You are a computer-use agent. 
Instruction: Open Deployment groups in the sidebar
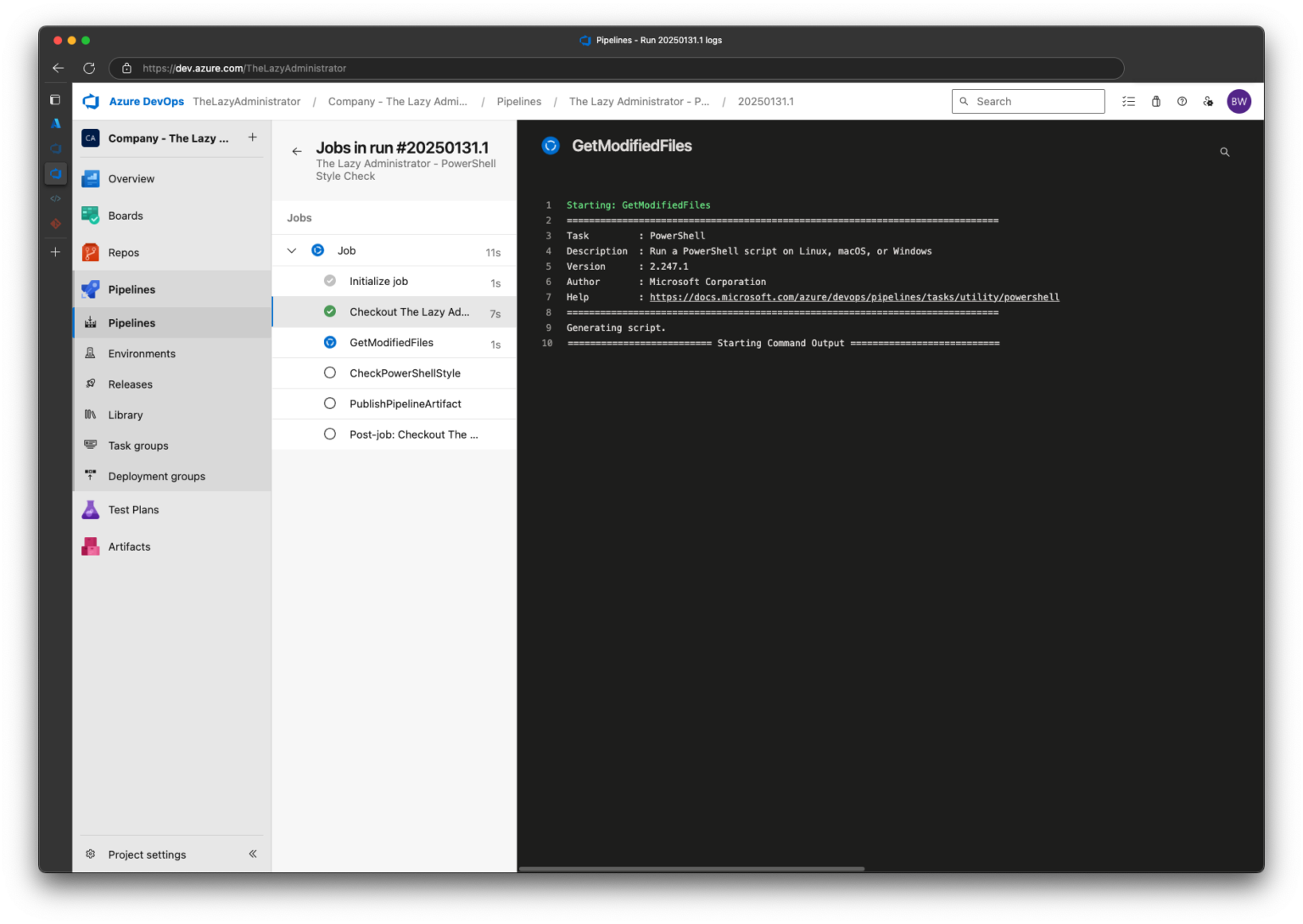(x=172, y=476)
